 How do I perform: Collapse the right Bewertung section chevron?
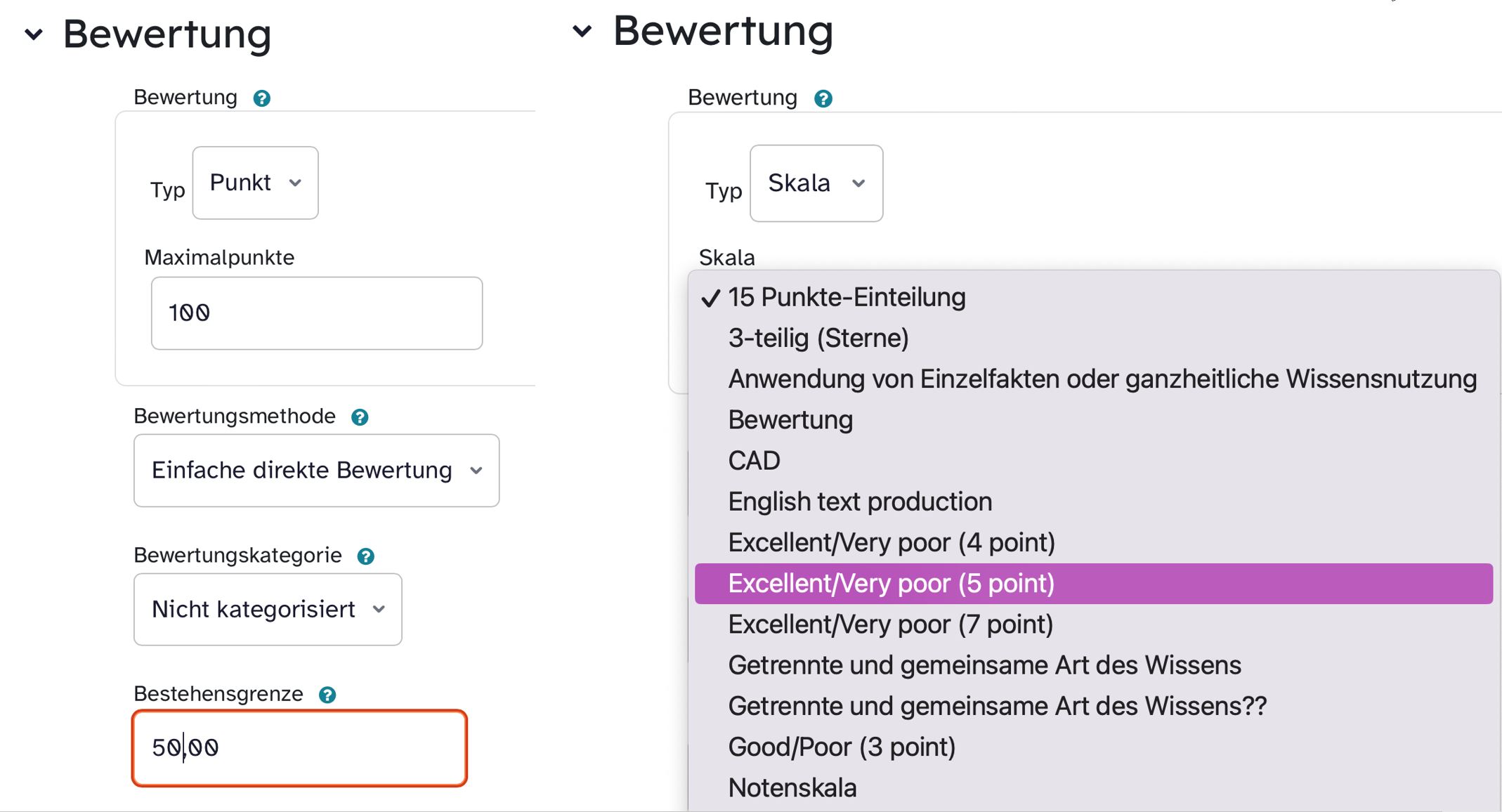coord(582,31)
